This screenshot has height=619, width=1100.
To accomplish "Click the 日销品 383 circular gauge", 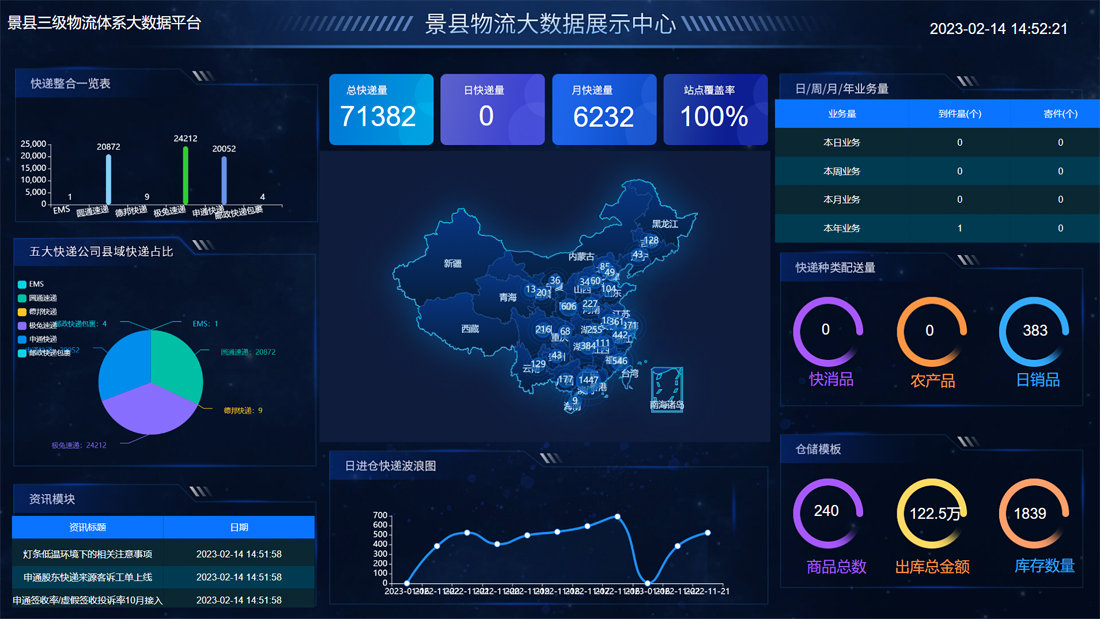I will tap(1035, 331).
